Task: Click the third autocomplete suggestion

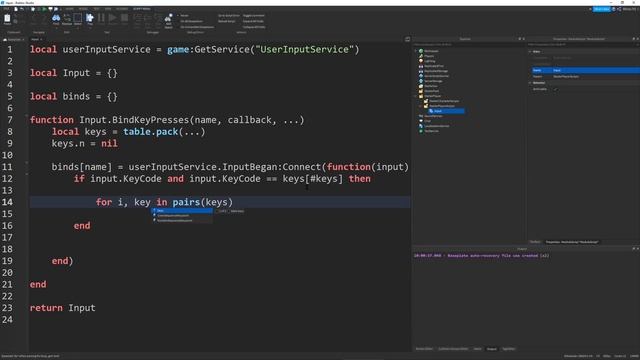Action: pos(182,220)
